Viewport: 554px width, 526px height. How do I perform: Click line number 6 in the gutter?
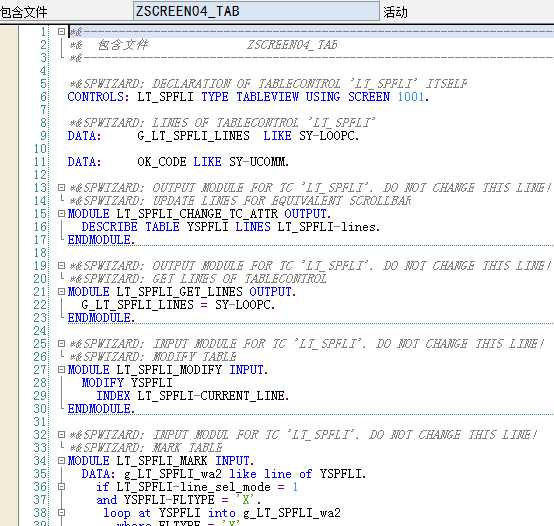tap(43, 96)
